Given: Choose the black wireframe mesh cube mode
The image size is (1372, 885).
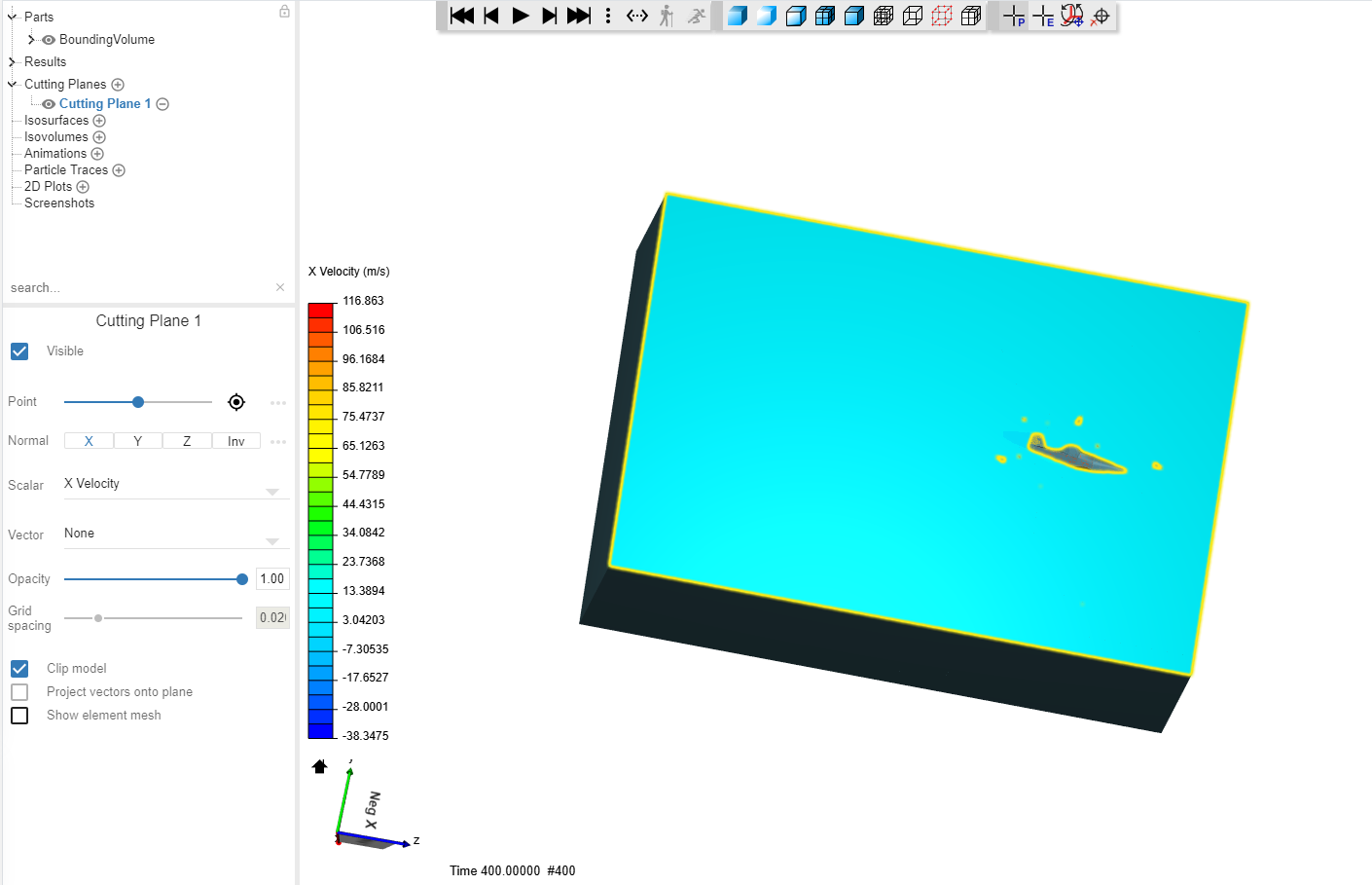Looking at the screenshot, I should click(x=884, y=16).
